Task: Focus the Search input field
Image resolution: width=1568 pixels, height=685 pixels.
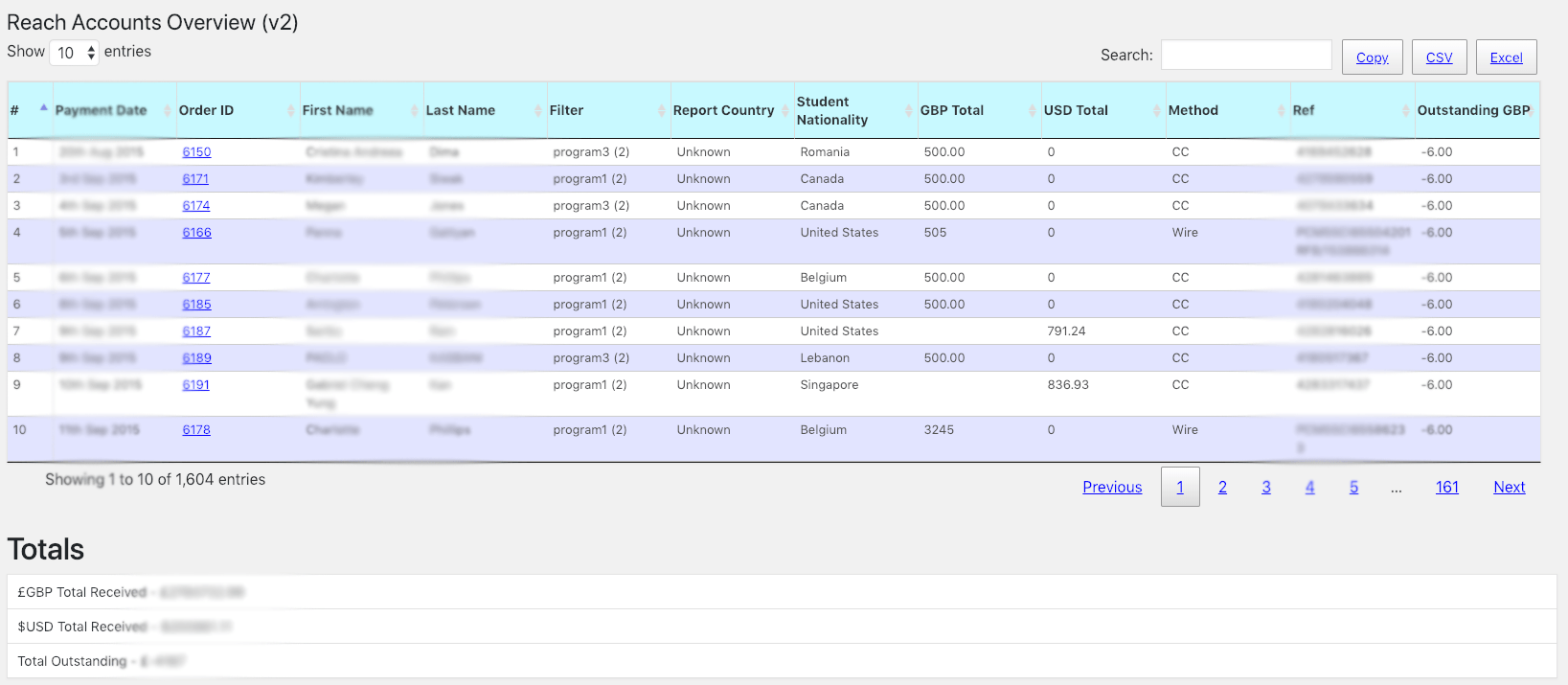Action: pyautogui.click(x=1246, y=55)
